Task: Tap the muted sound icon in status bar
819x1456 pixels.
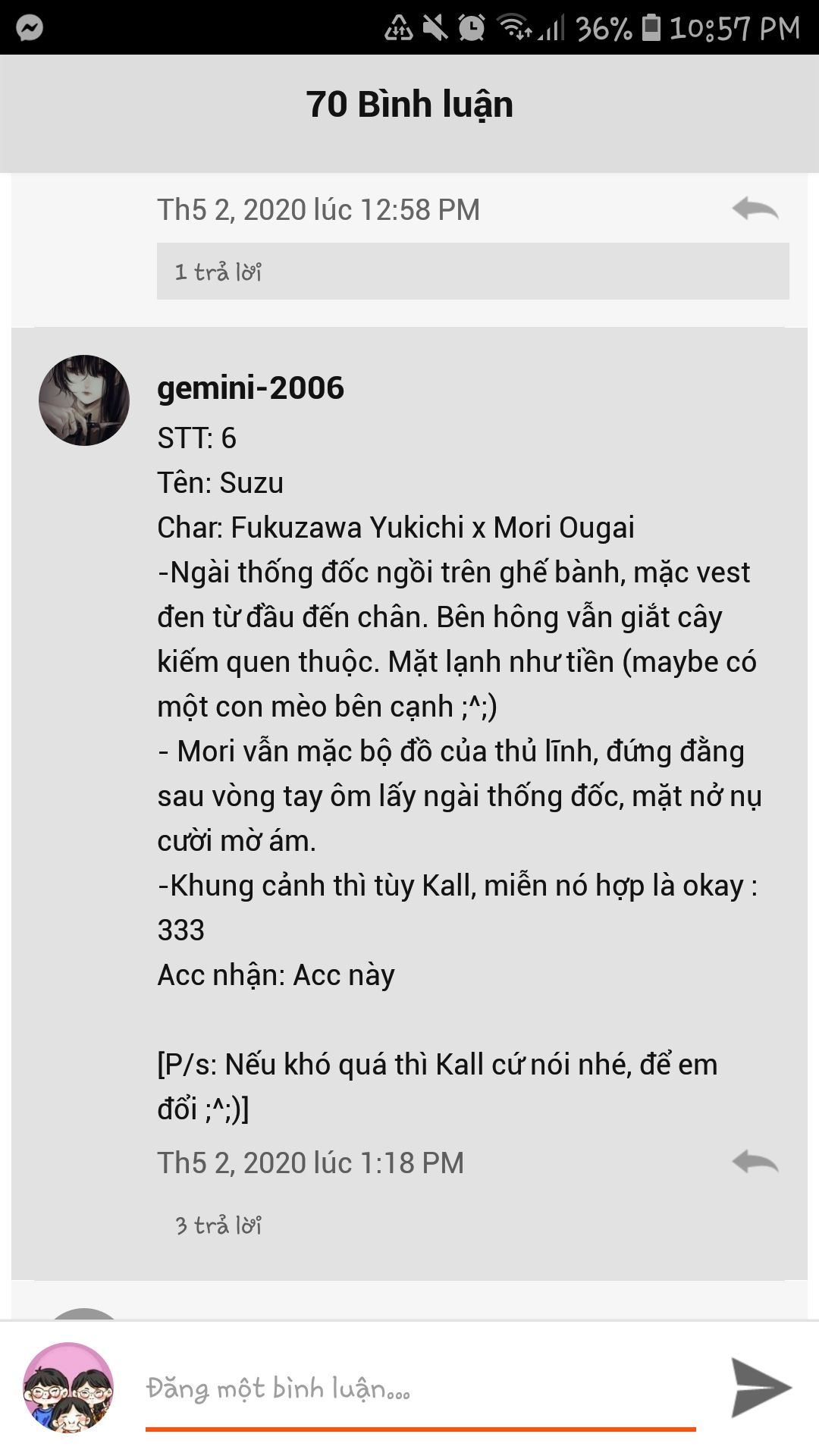Action: pyautogui.click(x=435, y=28)
